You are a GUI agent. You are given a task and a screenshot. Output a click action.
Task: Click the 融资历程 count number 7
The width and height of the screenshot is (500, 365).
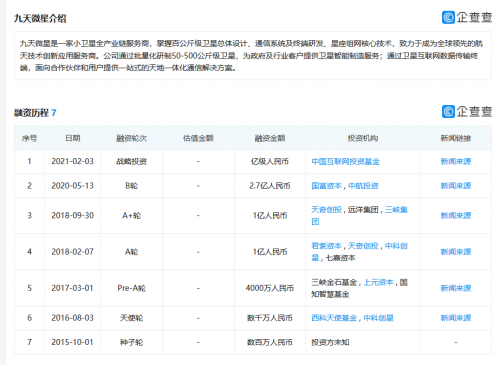pyautogui.click(x=54, y=113)
